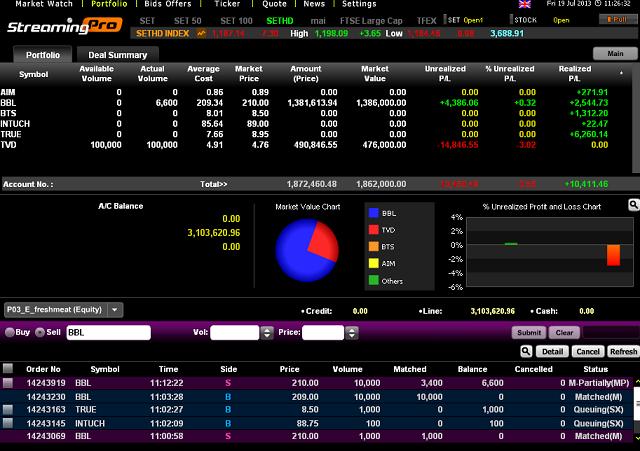Click the Main button
This screenshot has width=640, height=451.
615,53
